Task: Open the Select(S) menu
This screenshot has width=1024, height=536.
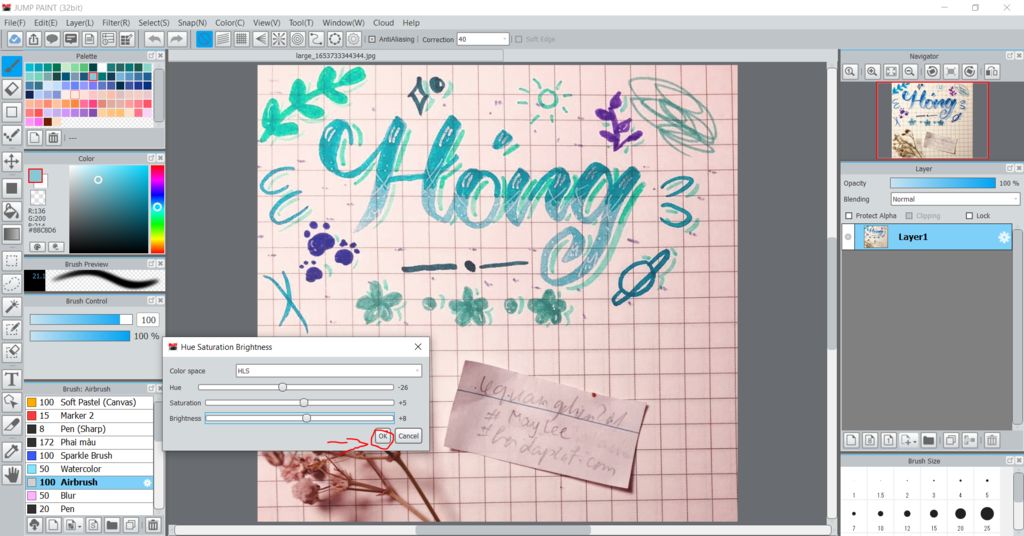Action: coord(154,22)
